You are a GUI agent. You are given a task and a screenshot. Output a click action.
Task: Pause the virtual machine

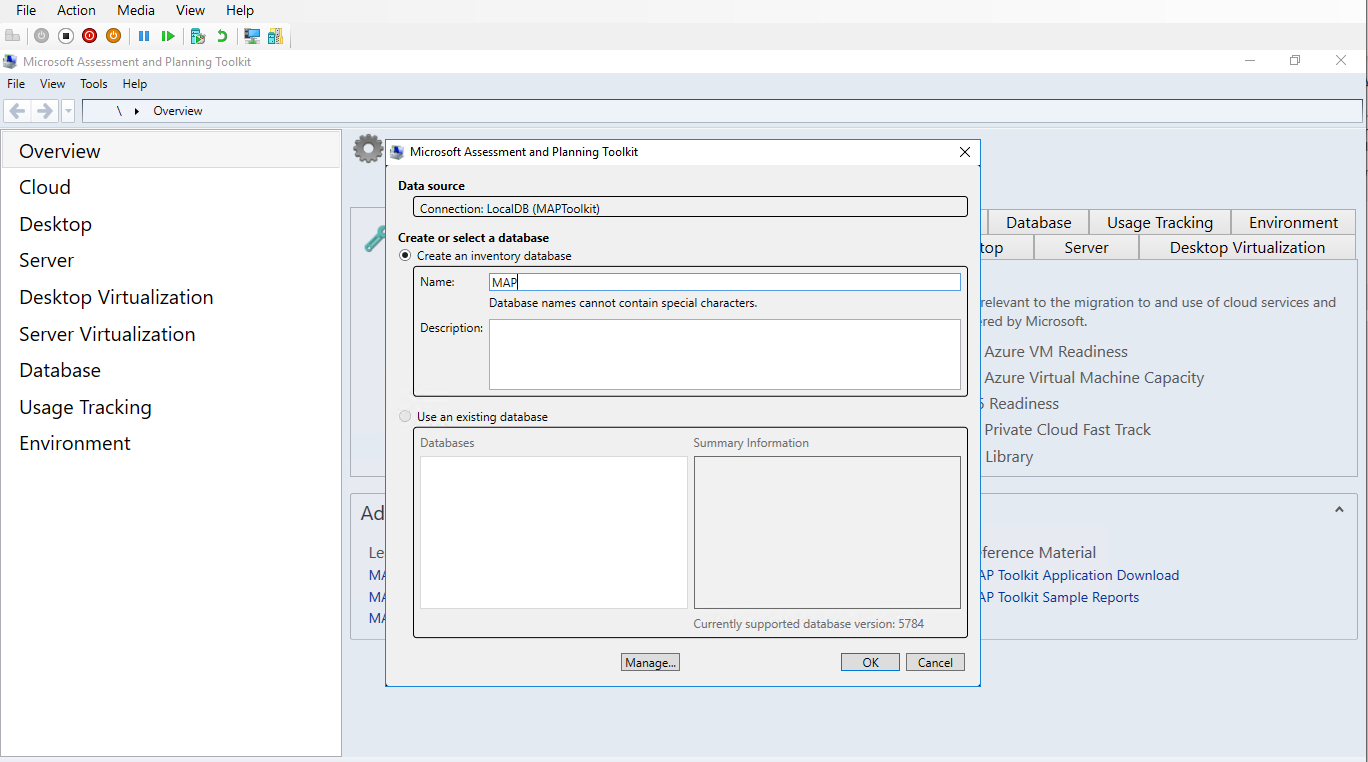pyautogui.click(x=144, y=36)
